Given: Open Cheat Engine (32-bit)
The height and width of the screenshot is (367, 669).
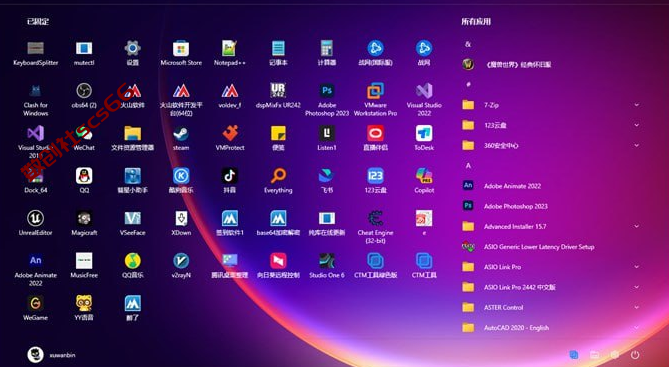Looking at the screenshot, I should click(375, 227).
